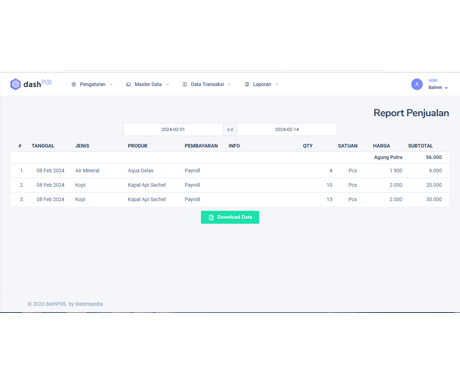Click the Download Data button
Screen dimensions: 460x380
click(x=230, y=217)
